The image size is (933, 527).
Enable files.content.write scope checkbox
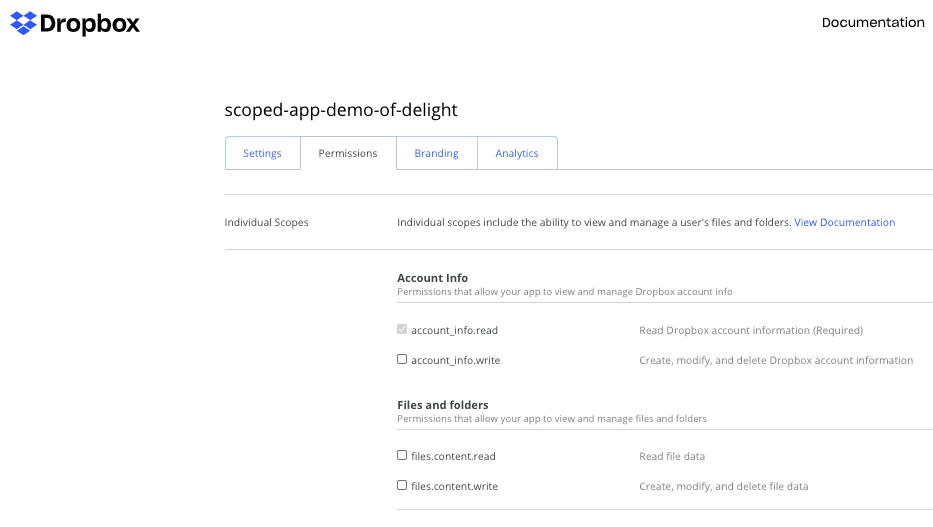point(402,485)
